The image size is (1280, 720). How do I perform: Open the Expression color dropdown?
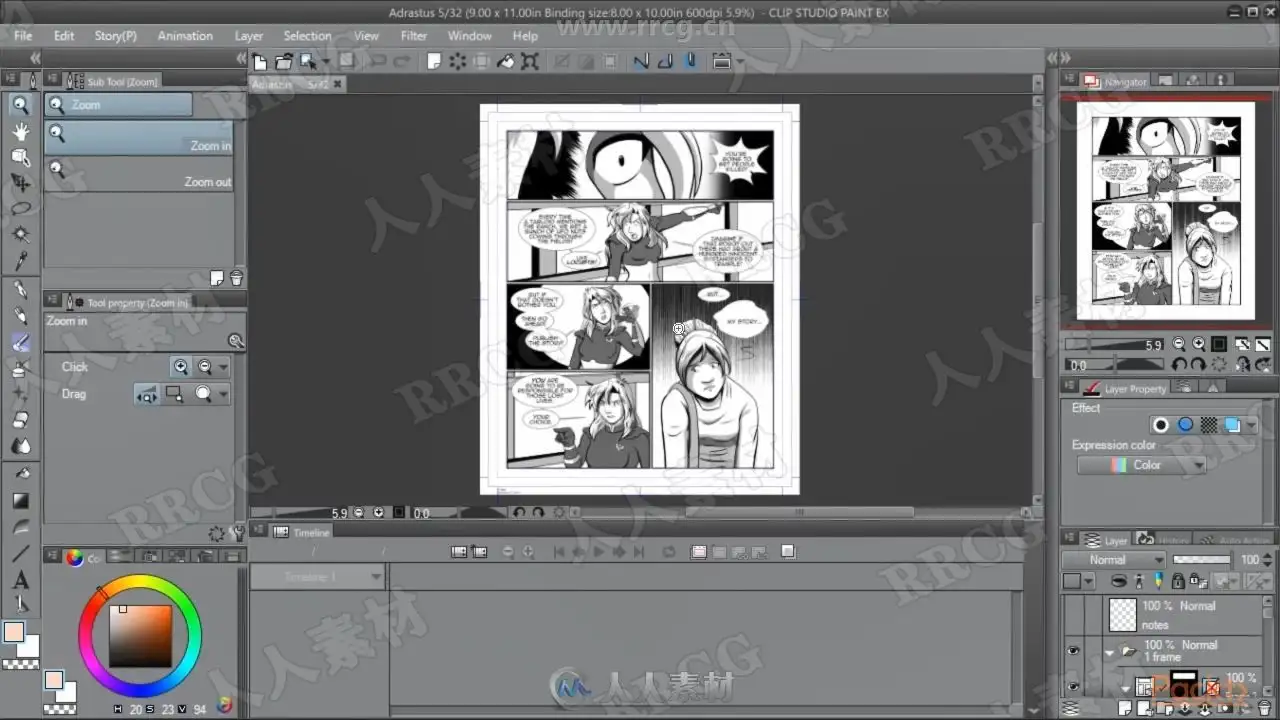pos(1141,465)
